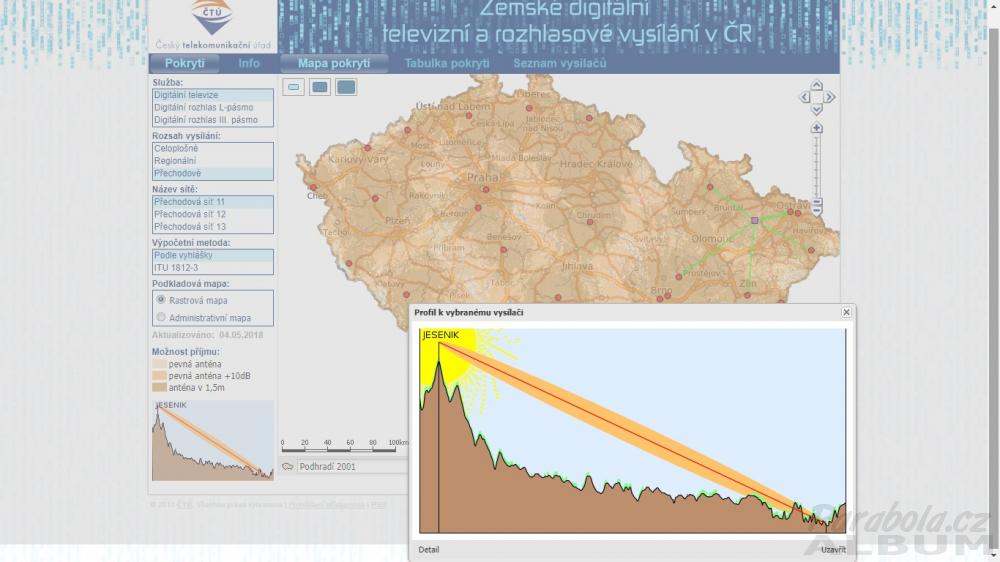The height and width of the screenshot is (562, 1000).
Task: Switch to the Tabulka pokrytí tab
Action: point(446,63)
